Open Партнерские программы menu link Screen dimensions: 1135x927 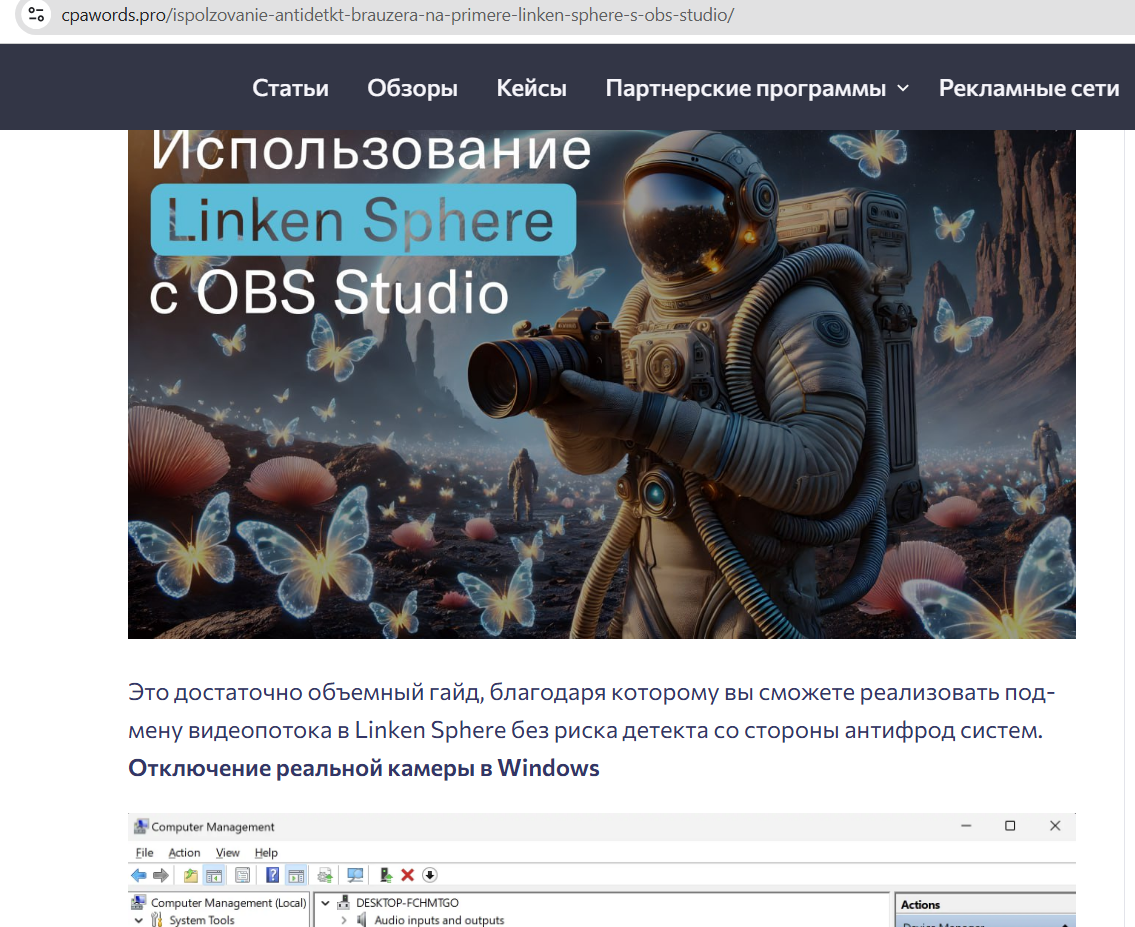coord(746,88)
